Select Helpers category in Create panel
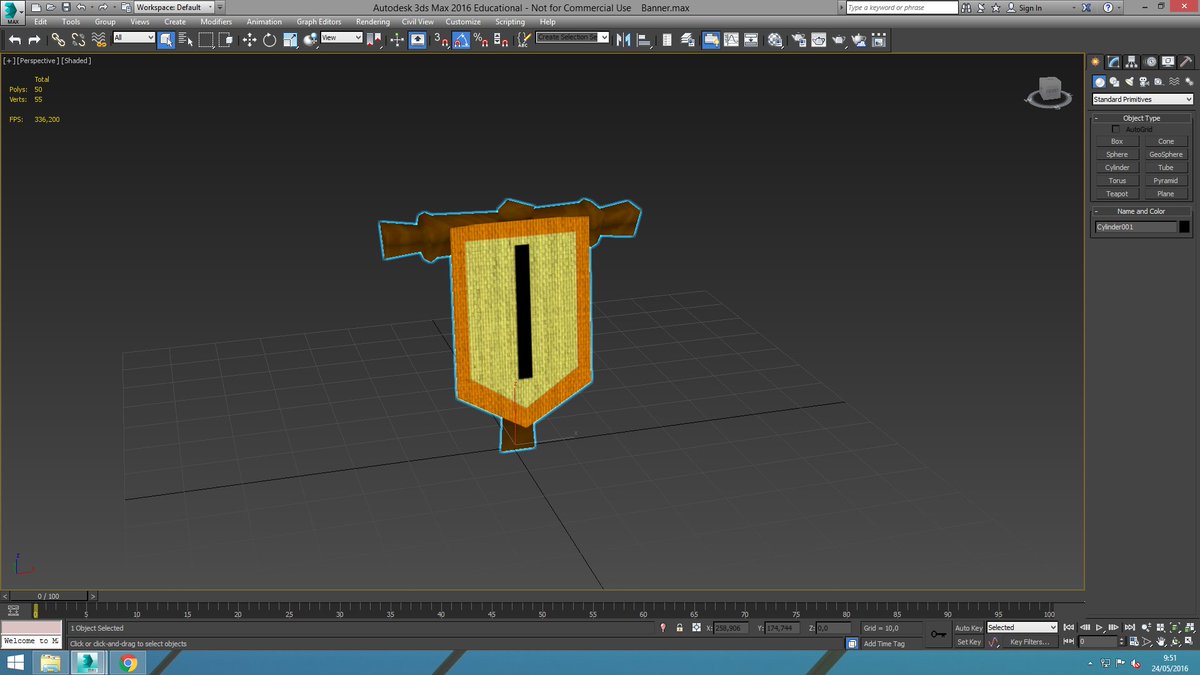The width and height of the screenshot is (1200, 675). 1158,81
